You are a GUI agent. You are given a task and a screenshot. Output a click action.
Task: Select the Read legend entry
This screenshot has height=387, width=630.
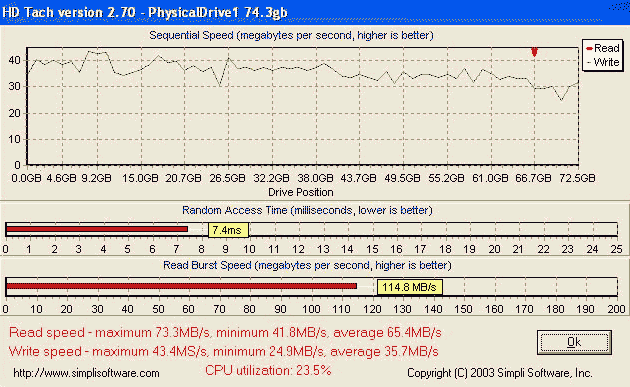point(603,48)
